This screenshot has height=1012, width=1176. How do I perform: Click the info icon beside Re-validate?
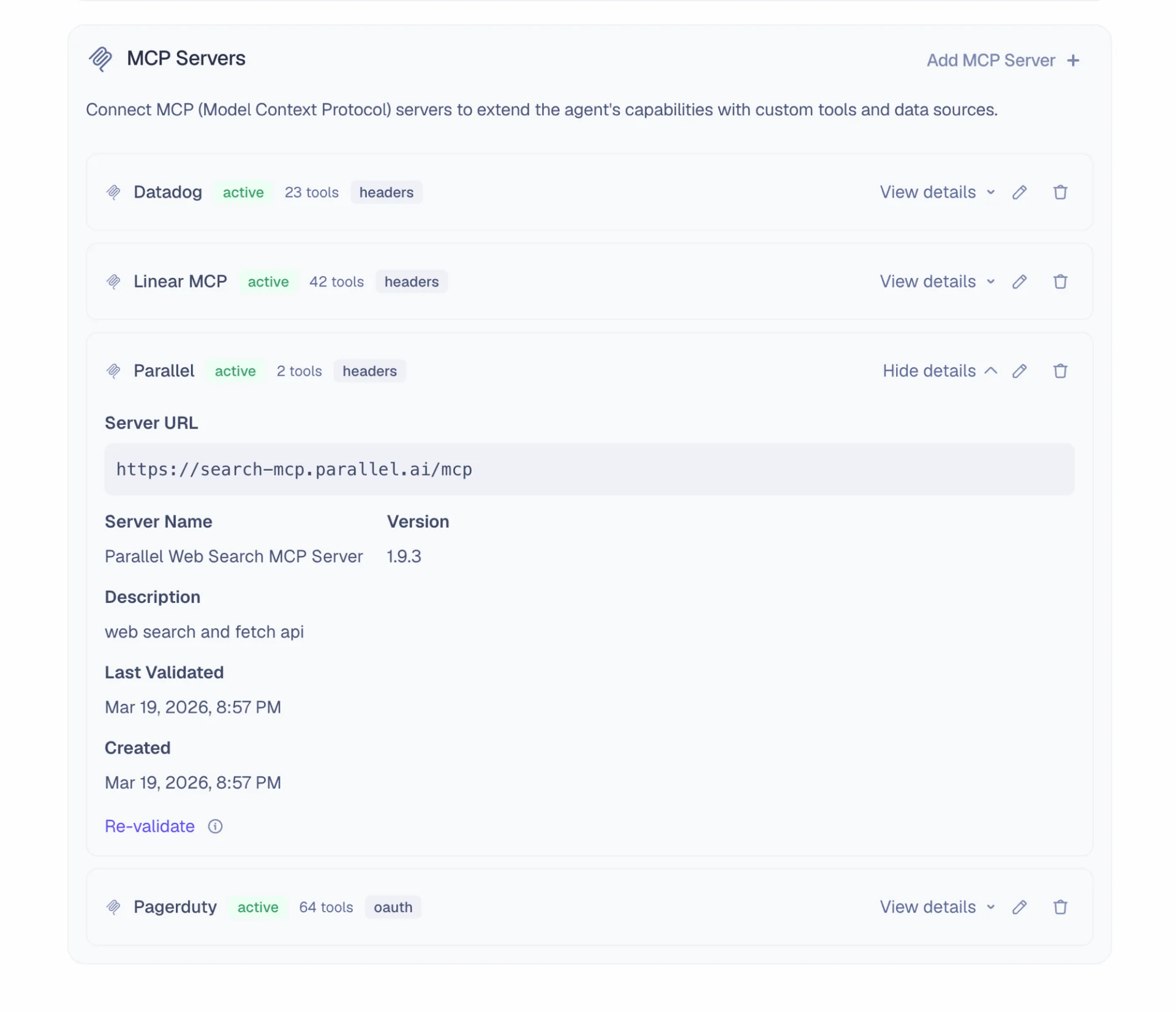point(215,826)
